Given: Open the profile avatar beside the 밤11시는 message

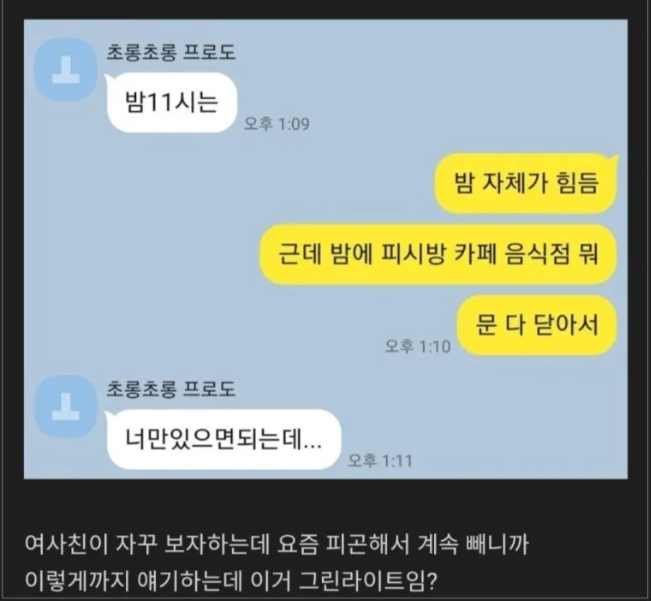Looking at the screenshot, I should pos(66,70).
